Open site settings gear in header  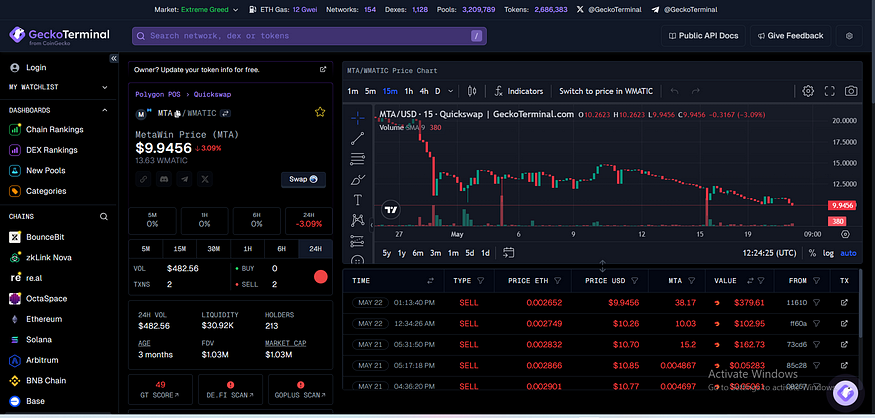pyautogui.click(x=849, y=36)
